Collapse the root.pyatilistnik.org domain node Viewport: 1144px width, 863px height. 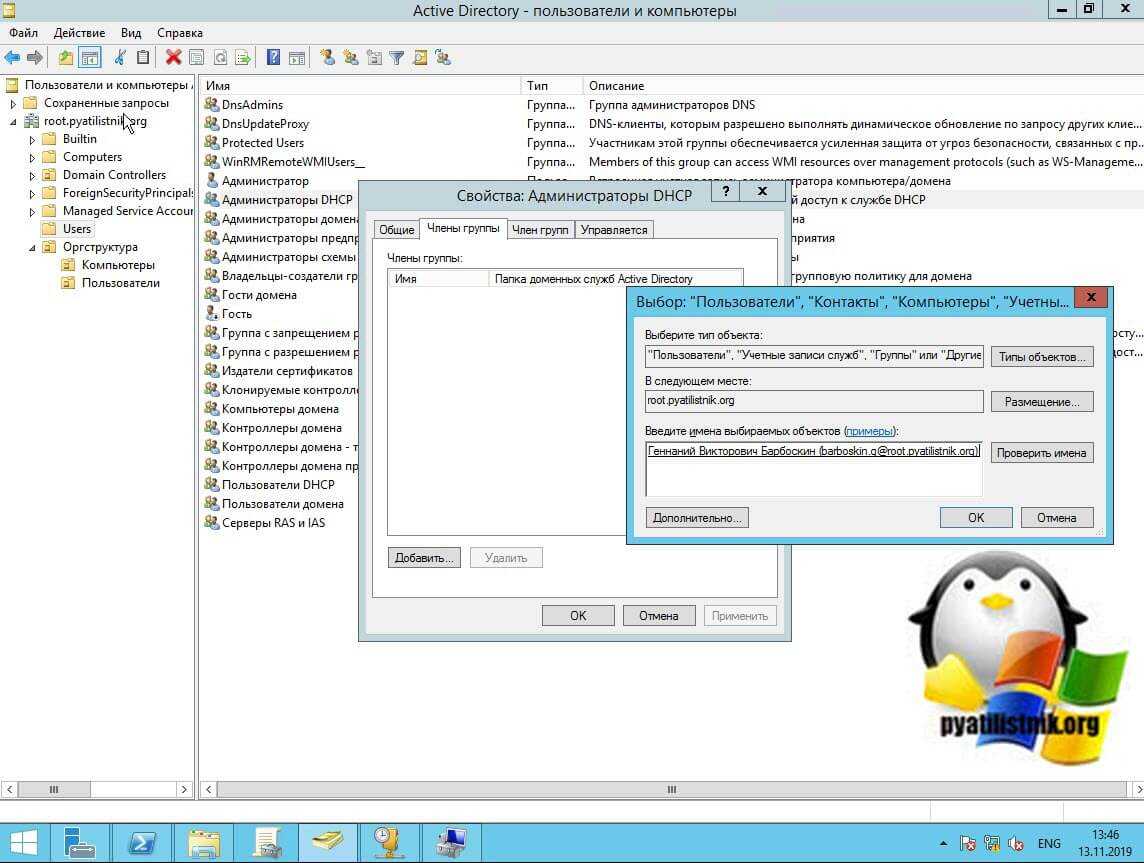click(13, 122)
